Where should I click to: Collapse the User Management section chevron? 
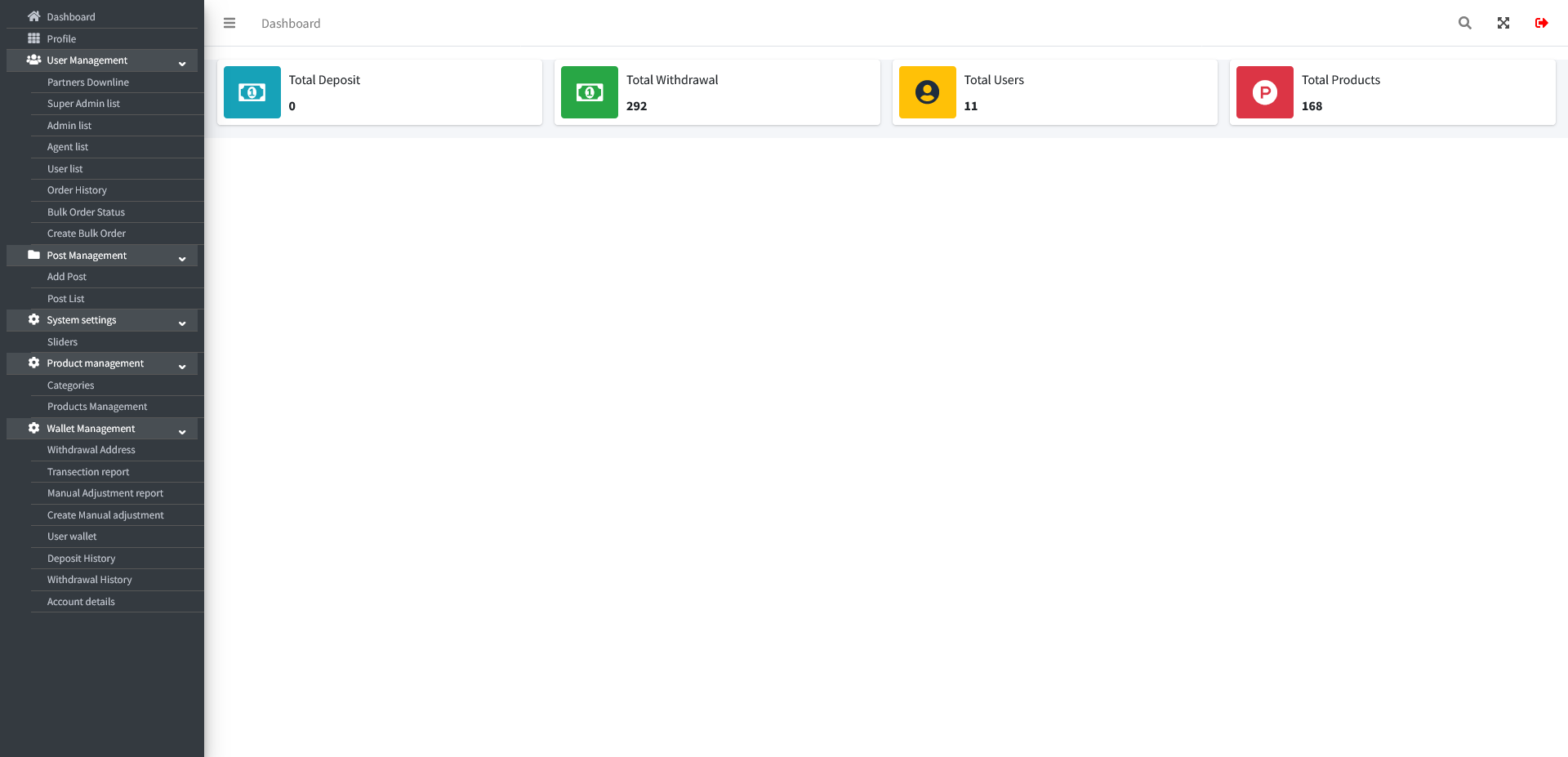coord(182,63)
